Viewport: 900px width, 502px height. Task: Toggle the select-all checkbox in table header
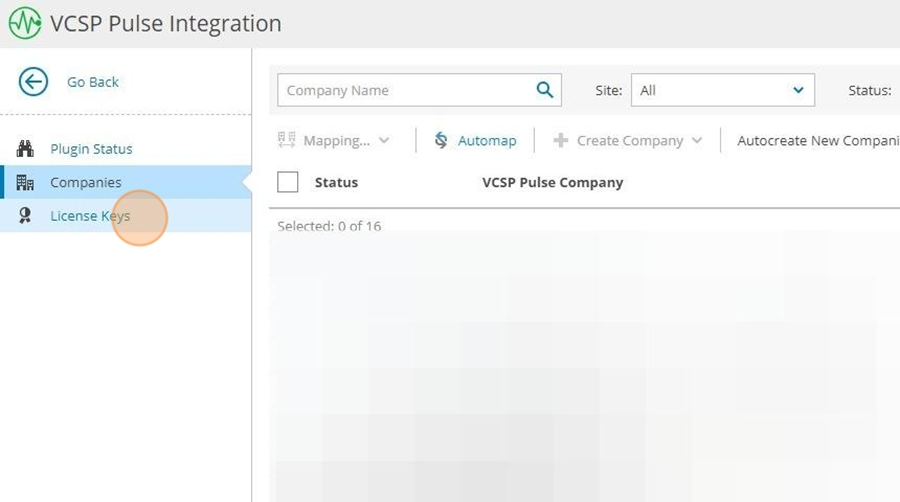[288, 182]
